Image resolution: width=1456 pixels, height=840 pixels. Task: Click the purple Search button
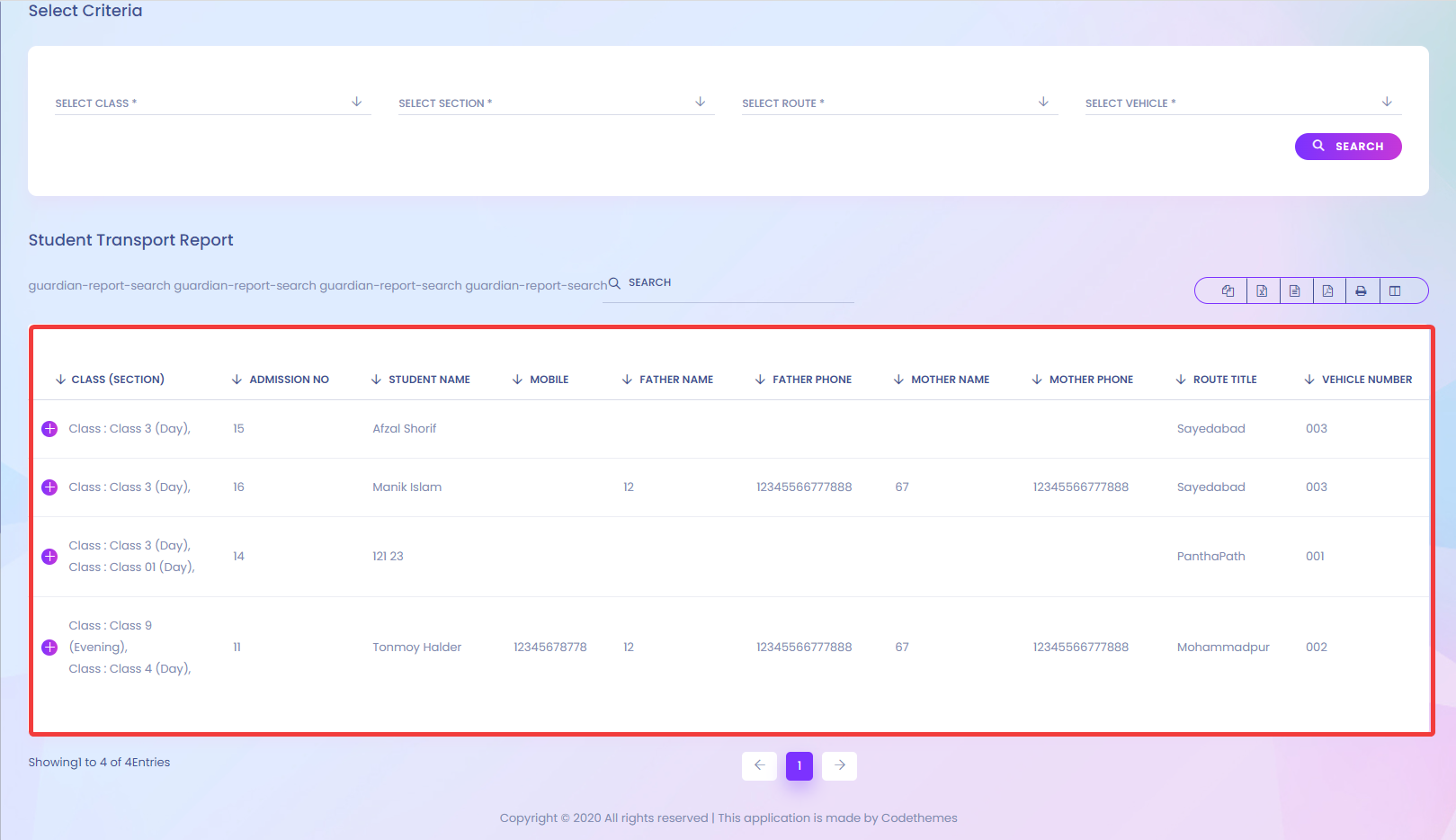(x=1348, y=147)
